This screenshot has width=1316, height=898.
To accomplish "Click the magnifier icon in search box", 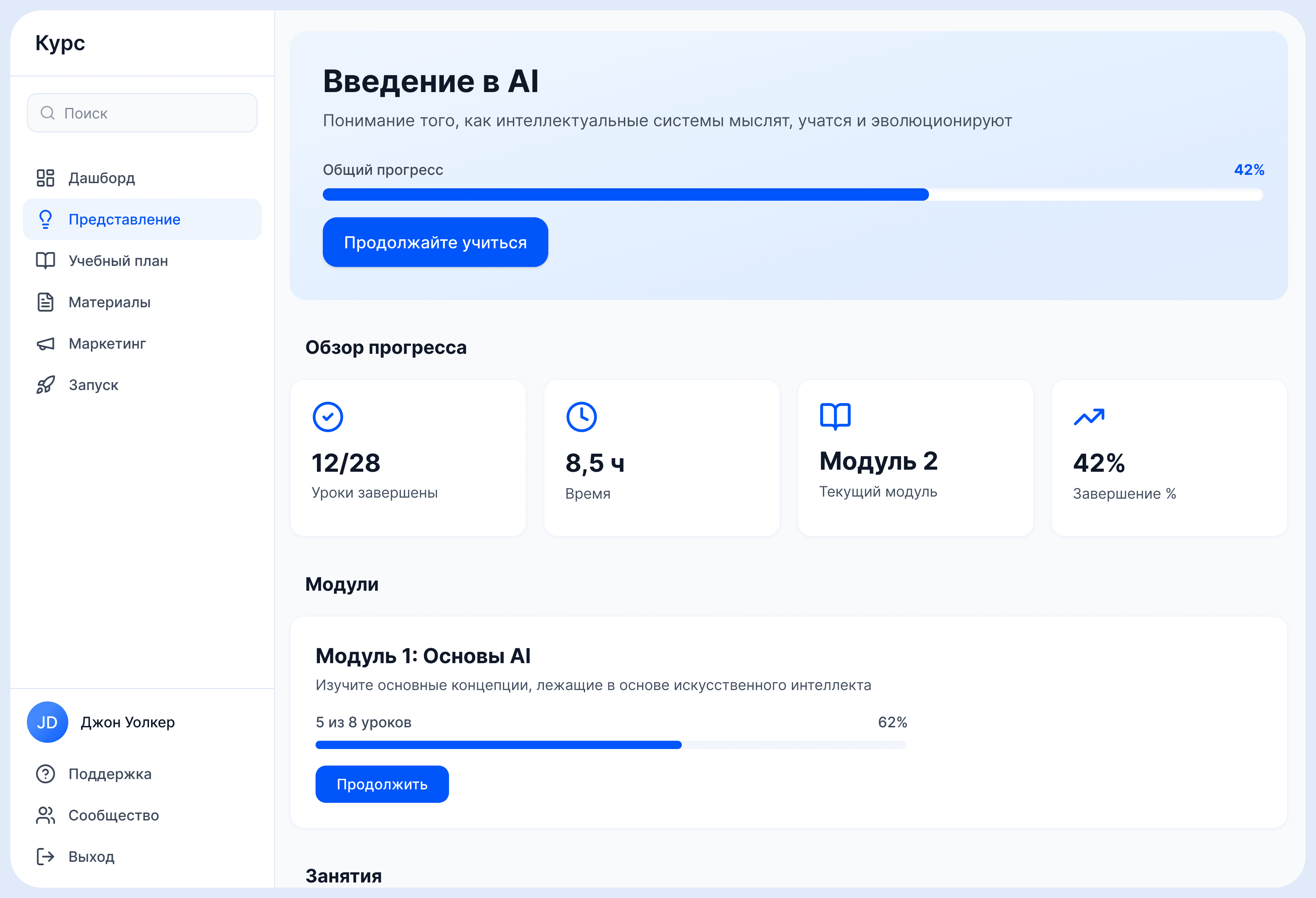I will (x=47, y=113).
